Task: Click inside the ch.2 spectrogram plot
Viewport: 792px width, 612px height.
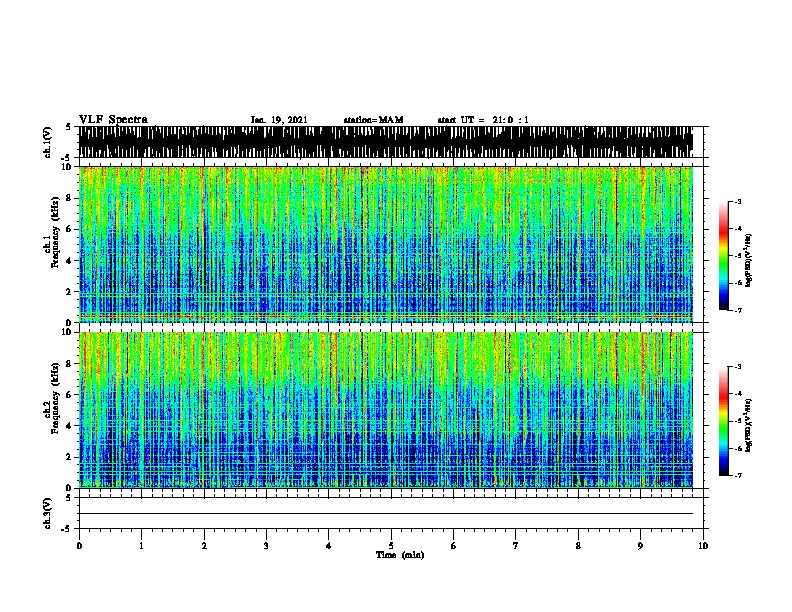Action: 386,410
